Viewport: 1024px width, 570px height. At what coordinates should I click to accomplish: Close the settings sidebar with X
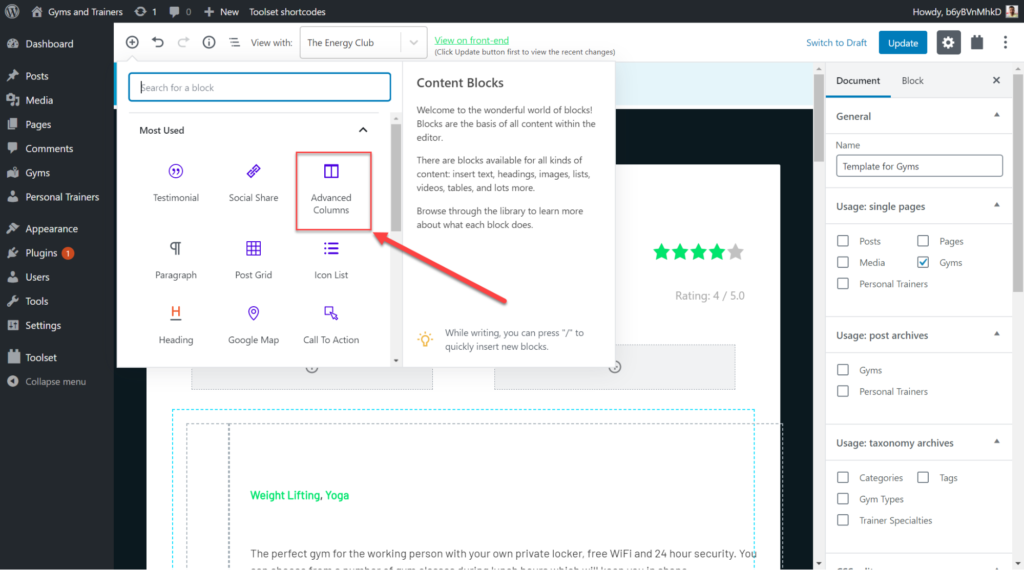coord(996,80)
